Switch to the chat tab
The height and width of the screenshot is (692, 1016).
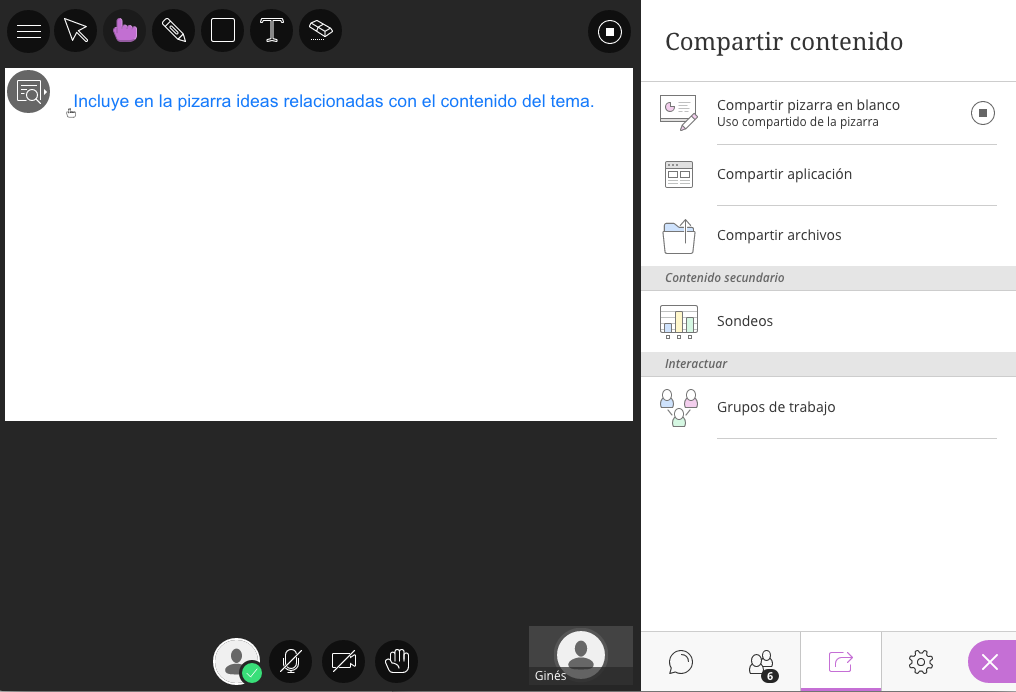[x=680, y=662]
